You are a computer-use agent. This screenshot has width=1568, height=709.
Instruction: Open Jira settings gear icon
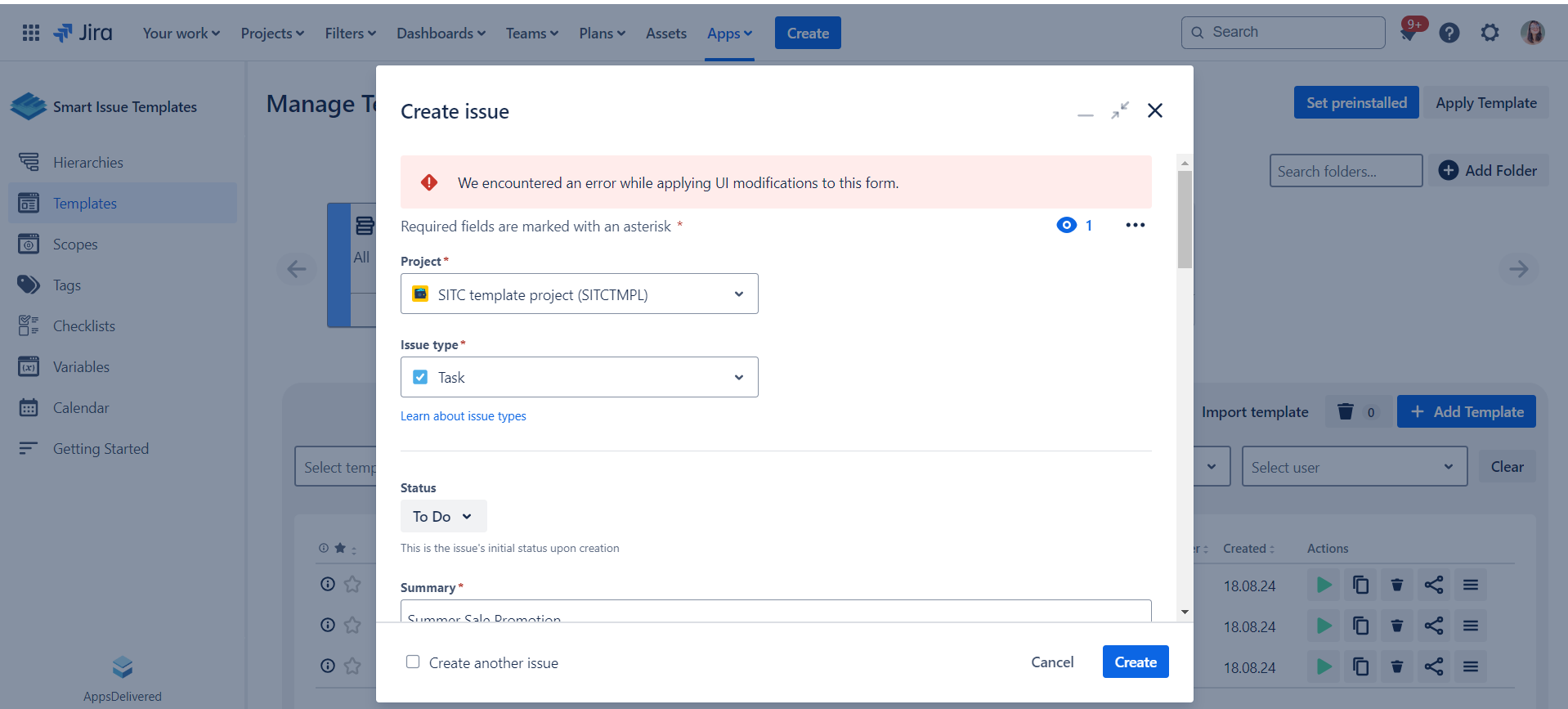click(x=1490, y=33)
